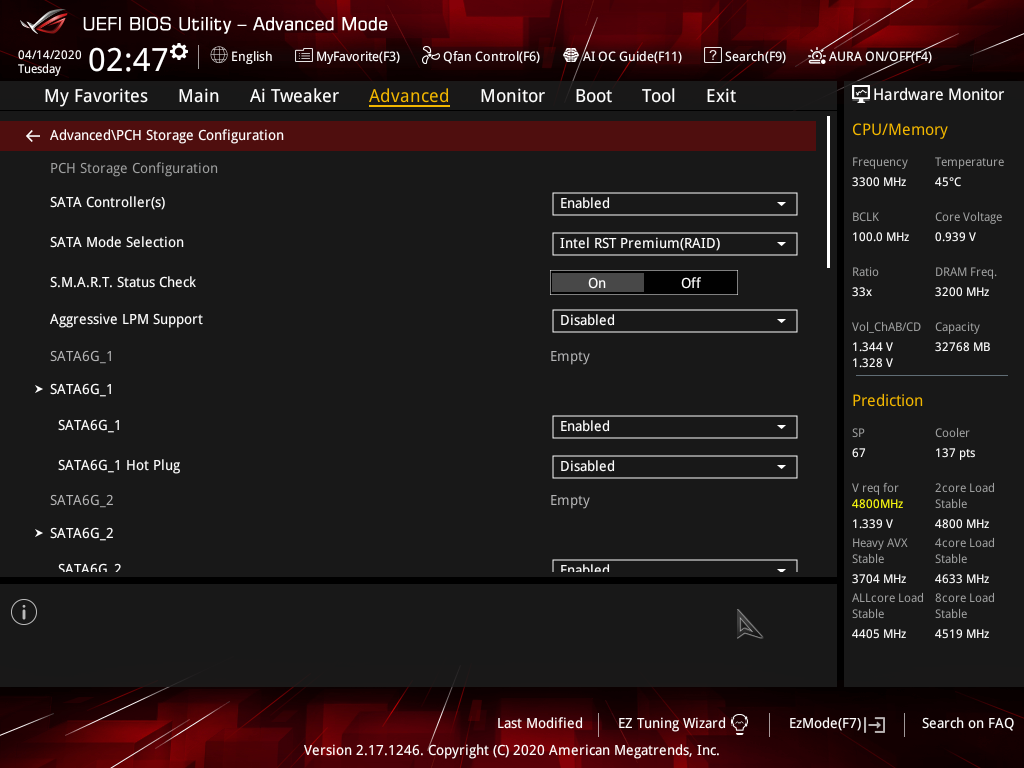
Task: Select the Advanced tab
Action: pos(409,96)
